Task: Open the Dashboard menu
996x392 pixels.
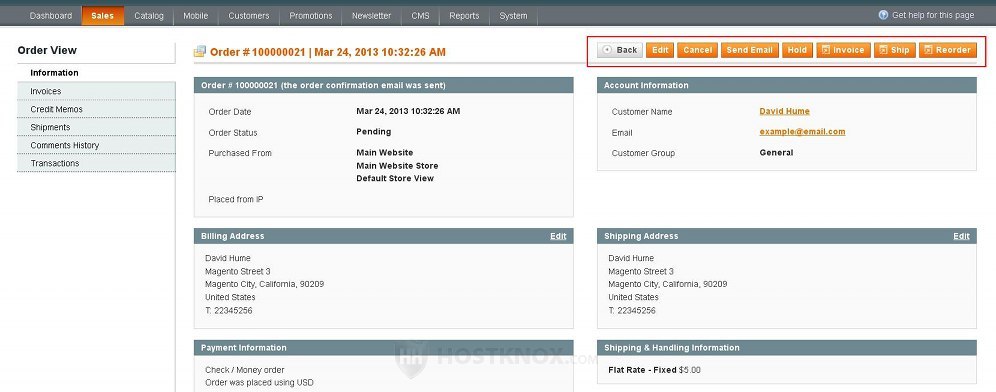Action: tap(51, 16)
